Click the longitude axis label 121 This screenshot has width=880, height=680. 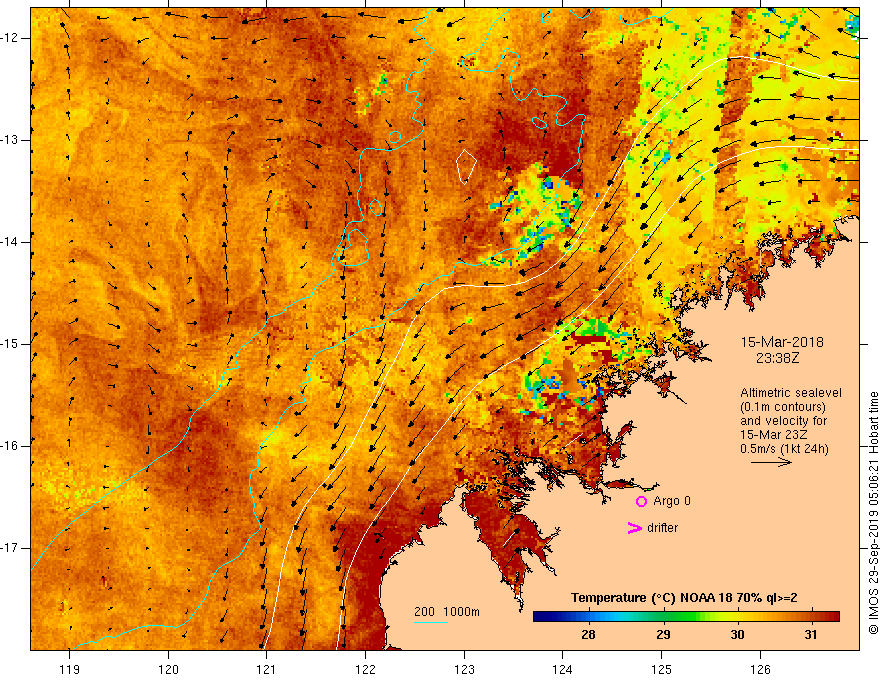266,669
